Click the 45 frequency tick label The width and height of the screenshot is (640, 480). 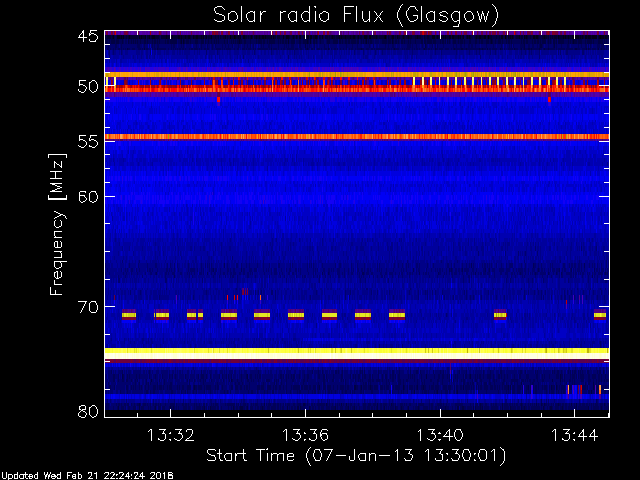point(88,36)
